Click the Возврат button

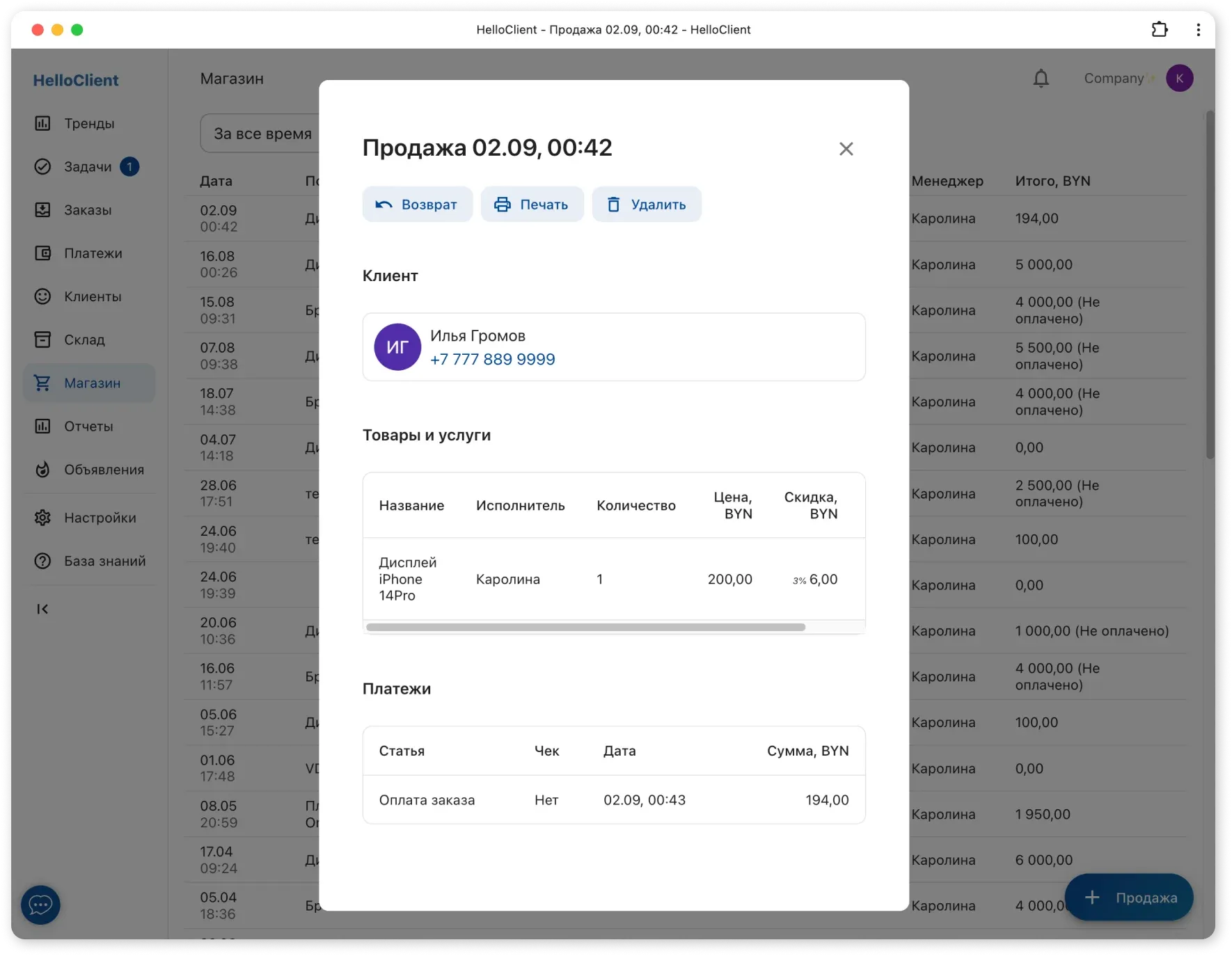coord(417,204)
